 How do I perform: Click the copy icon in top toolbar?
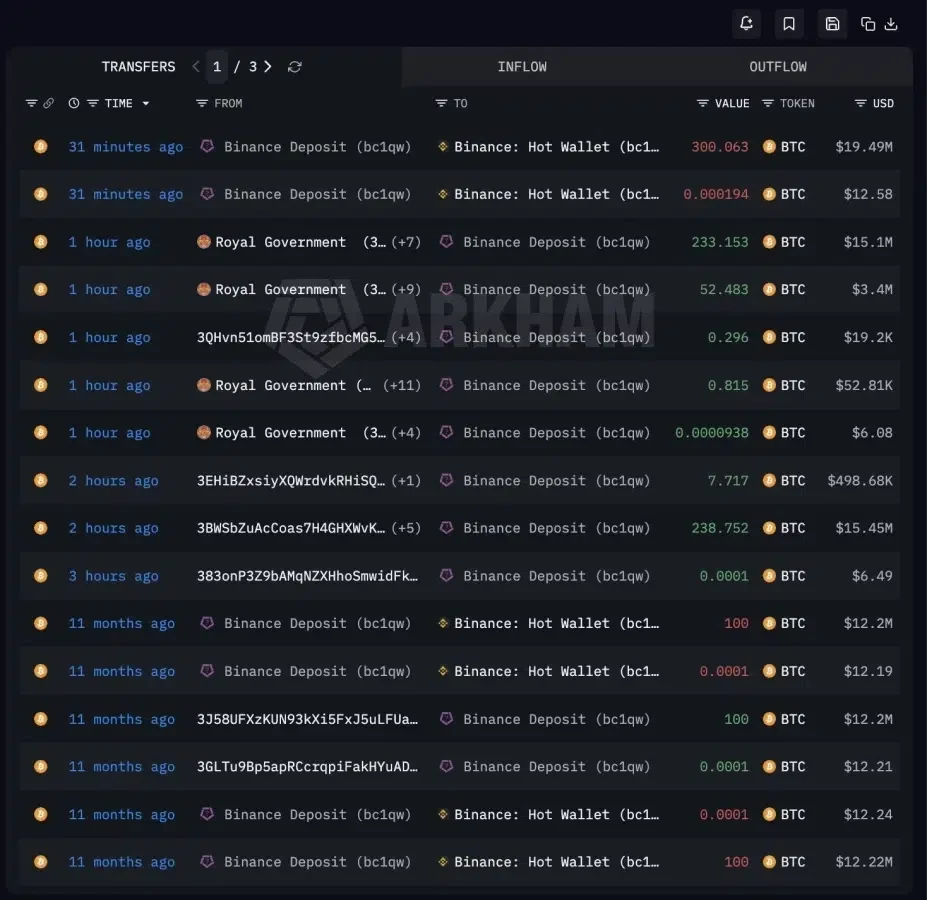coord(868,24)
